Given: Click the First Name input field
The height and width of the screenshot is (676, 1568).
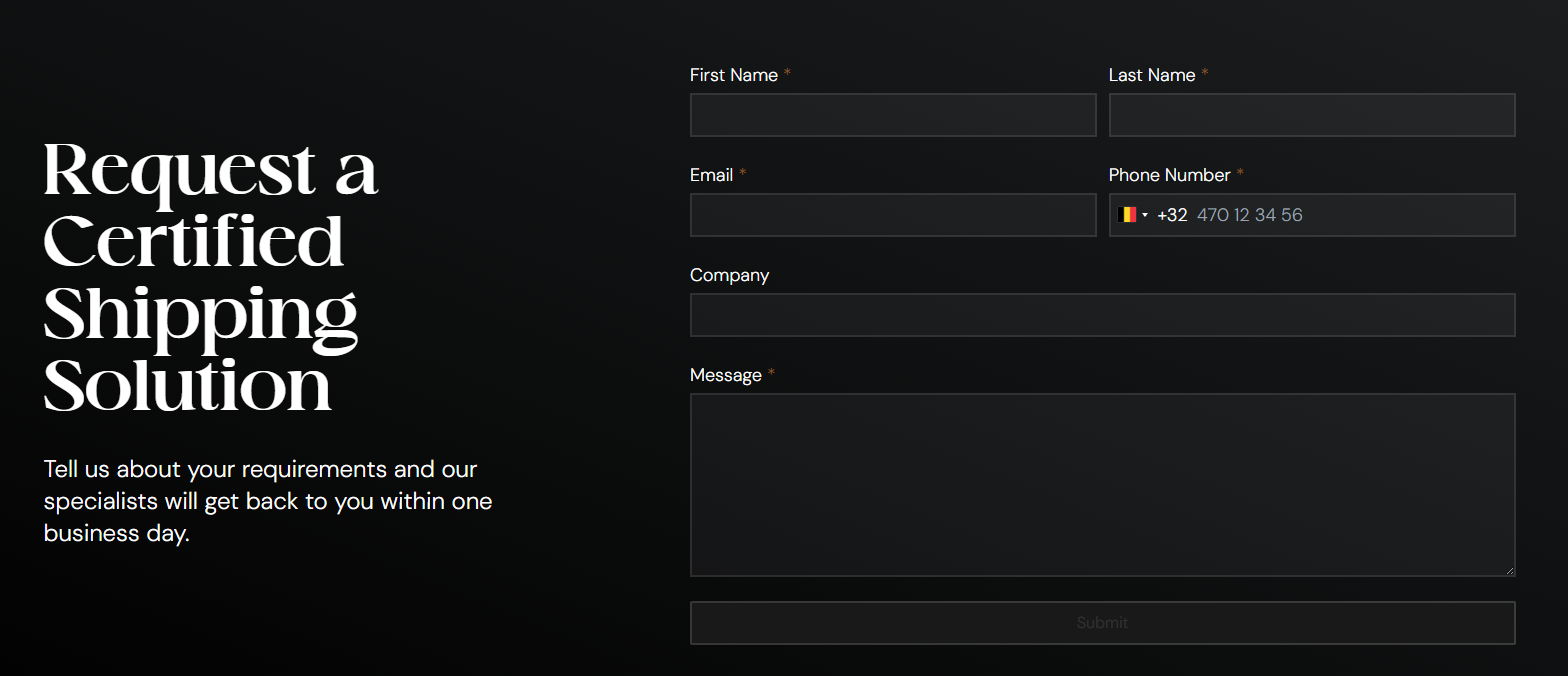Looking at the screenshot, I should pyautogui.click(x=893, y=115).
